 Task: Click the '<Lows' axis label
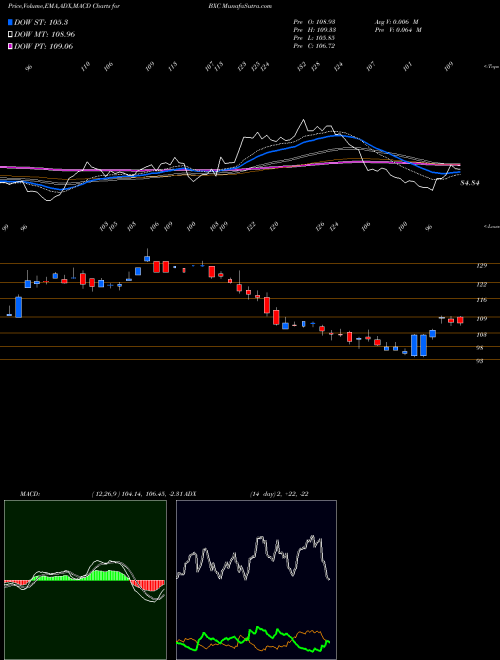(492, 226)
